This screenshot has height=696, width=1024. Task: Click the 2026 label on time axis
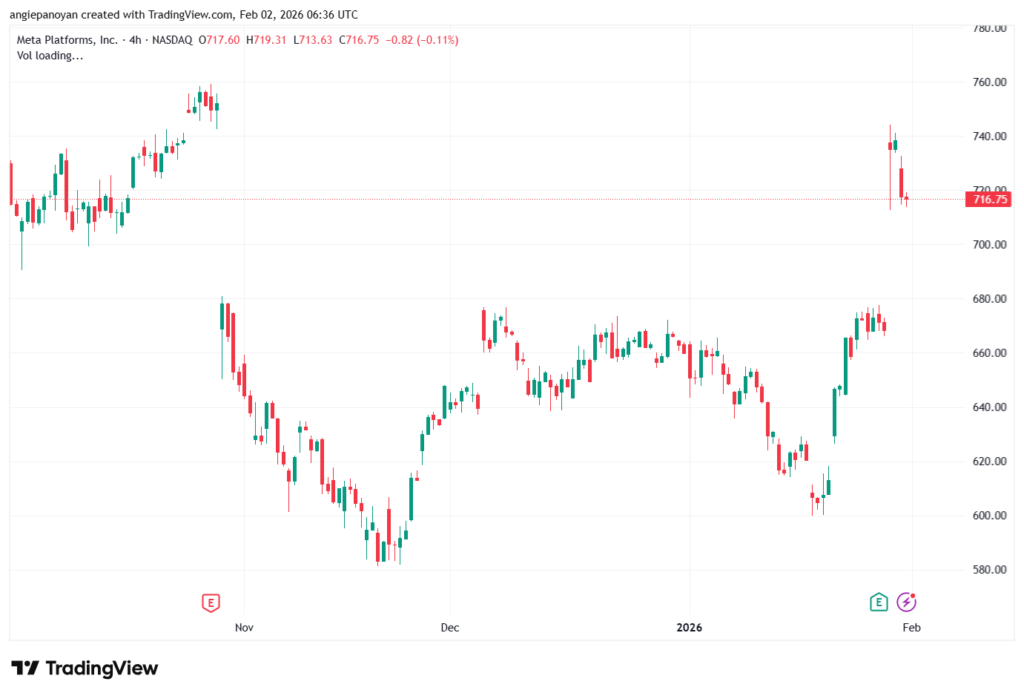[x=689, y=628]
